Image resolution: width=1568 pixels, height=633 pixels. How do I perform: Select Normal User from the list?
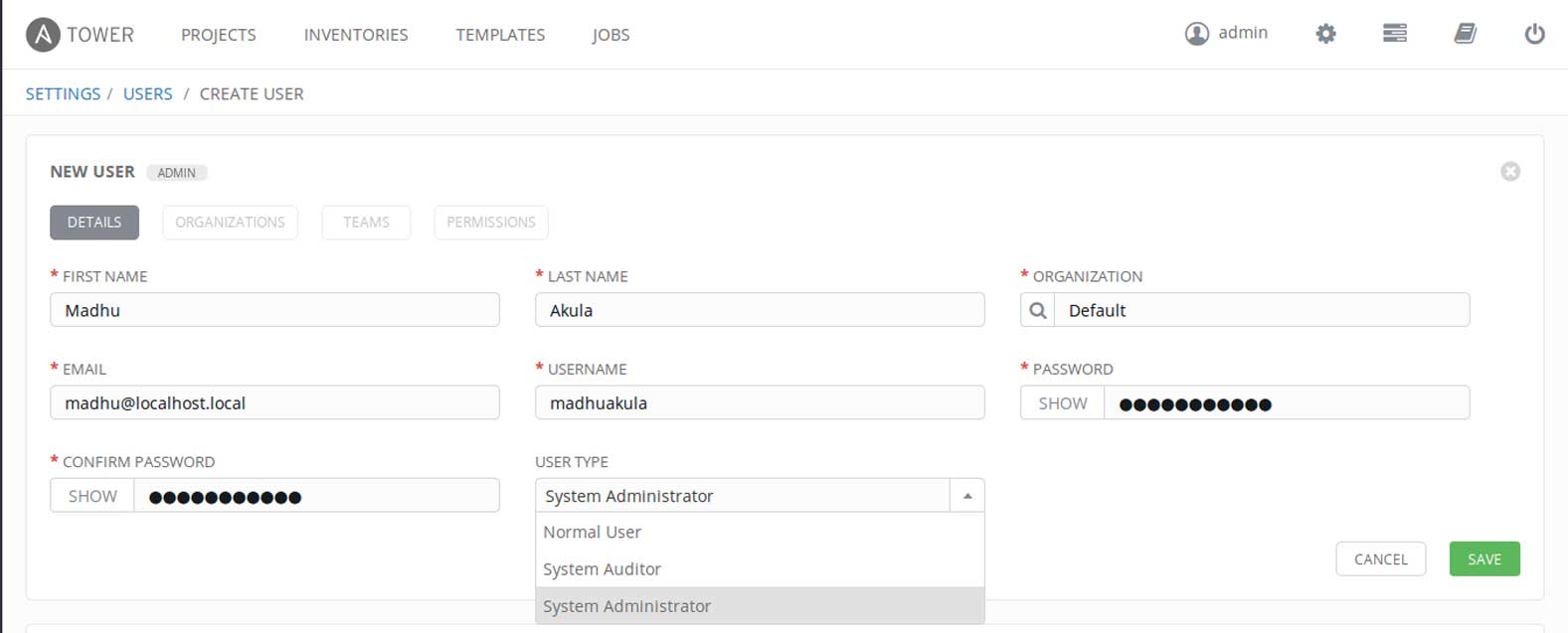(593, 533)
